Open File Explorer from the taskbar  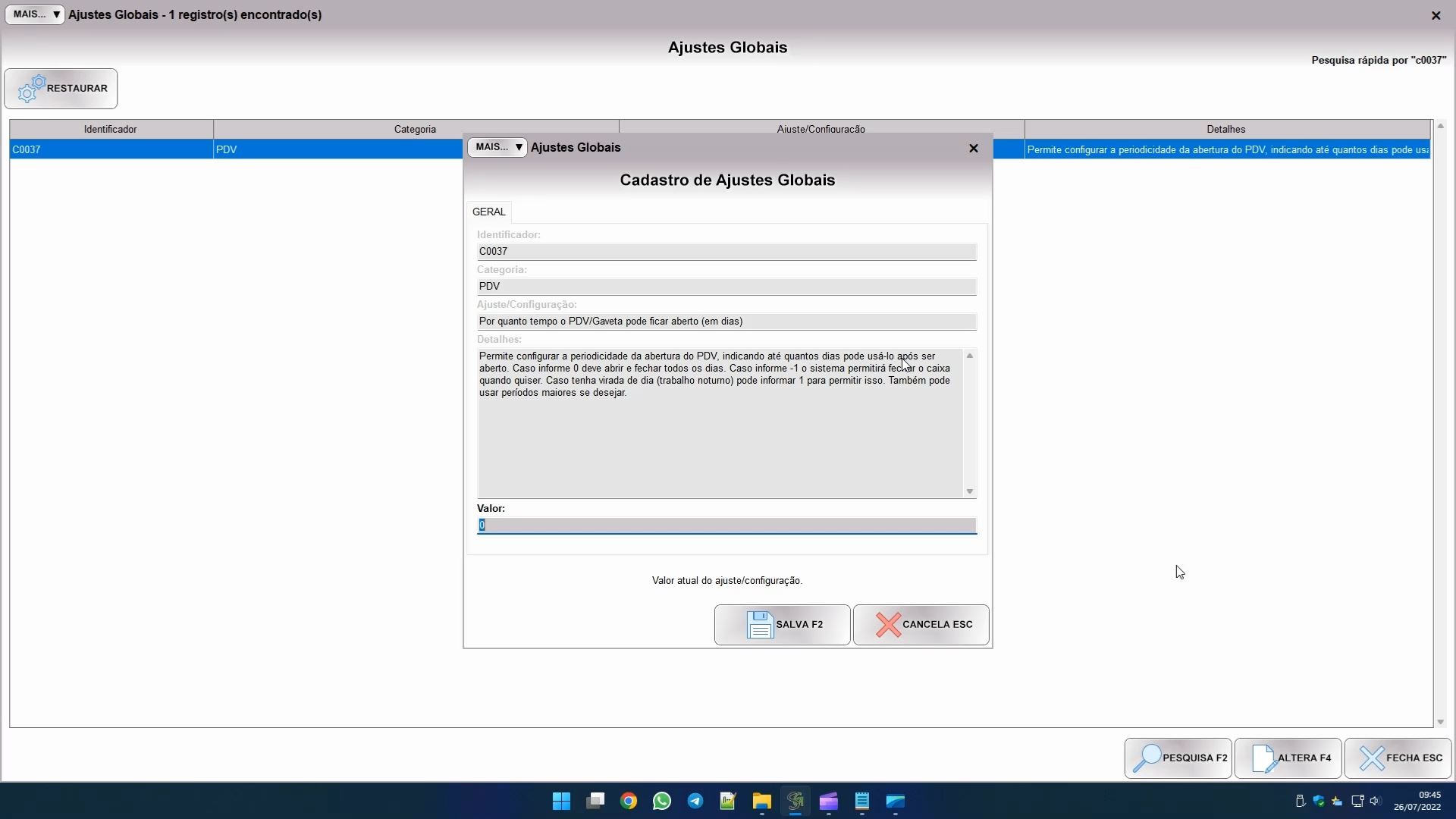(761, 801)
